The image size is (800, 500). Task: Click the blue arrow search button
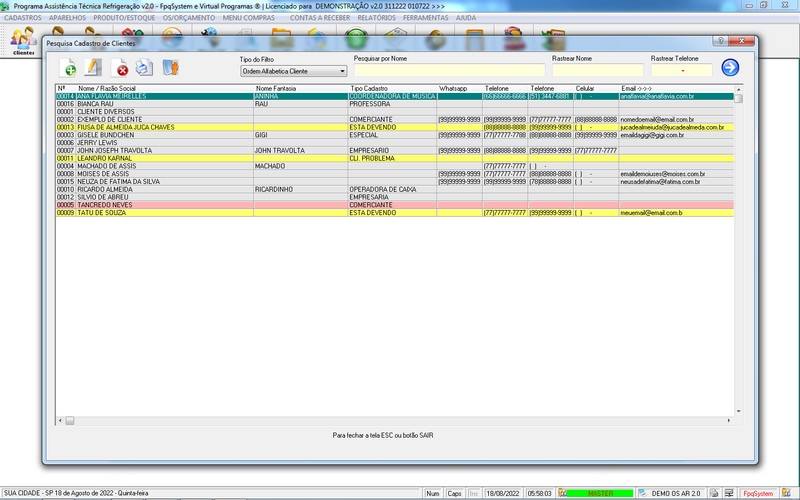[730, 67]
